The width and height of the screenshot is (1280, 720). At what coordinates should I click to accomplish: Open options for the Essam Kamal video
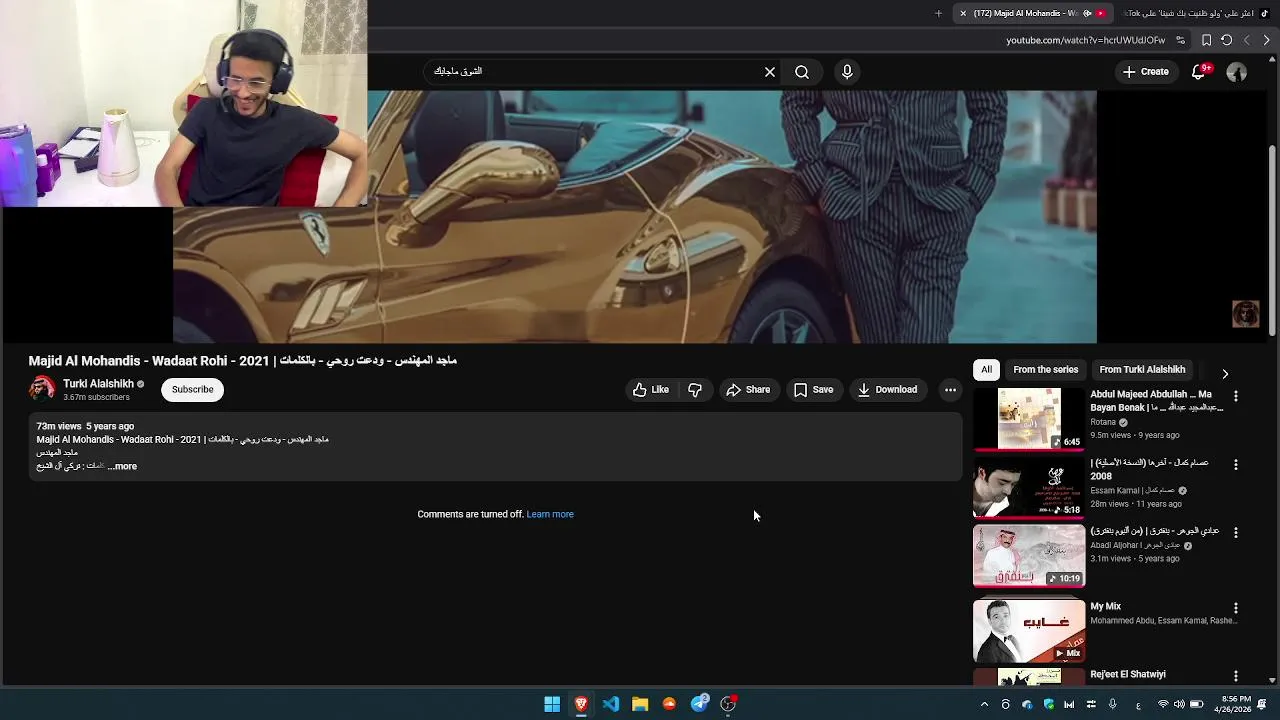pyautogui.click(x=1236, y=465)
